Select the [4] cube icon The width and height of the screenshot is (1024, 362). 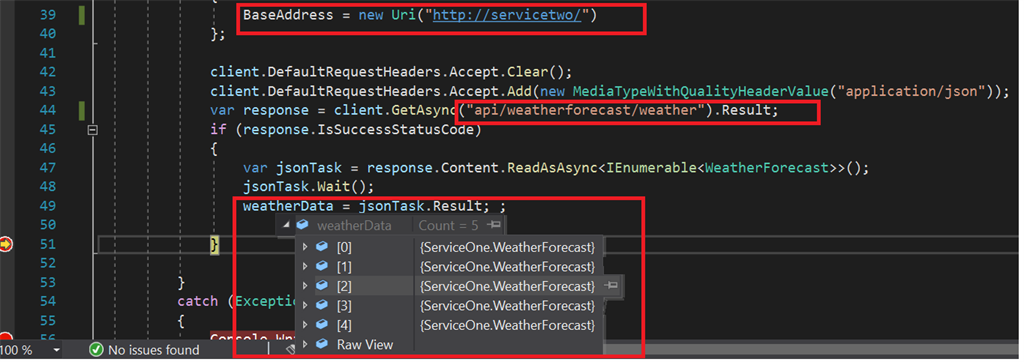click(x=321, y=325)
